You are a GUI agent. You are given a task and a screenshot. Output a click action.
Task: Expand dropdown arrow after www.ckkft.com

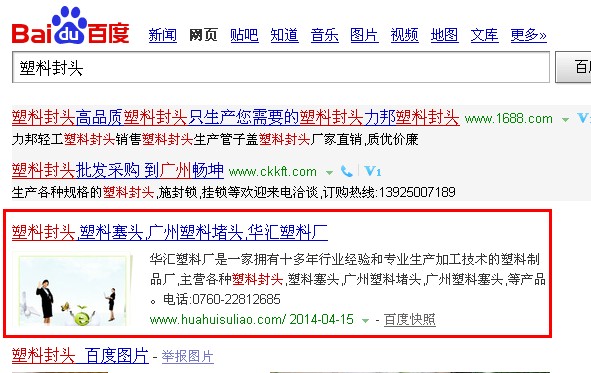pyautogui.click(x=329, y=173)
